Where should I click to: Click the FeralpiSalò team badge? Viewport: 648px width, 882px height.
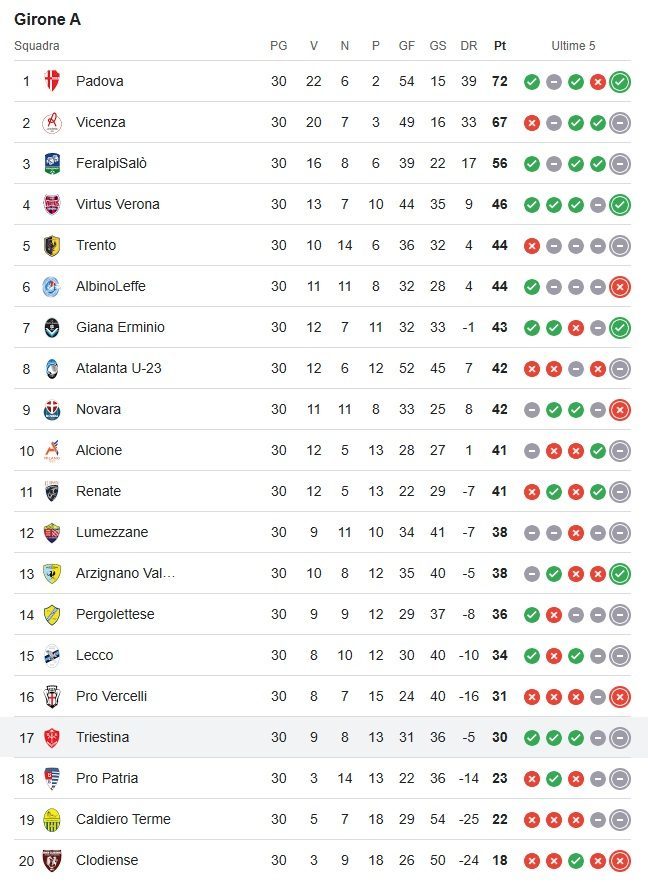tap(52, 163)
